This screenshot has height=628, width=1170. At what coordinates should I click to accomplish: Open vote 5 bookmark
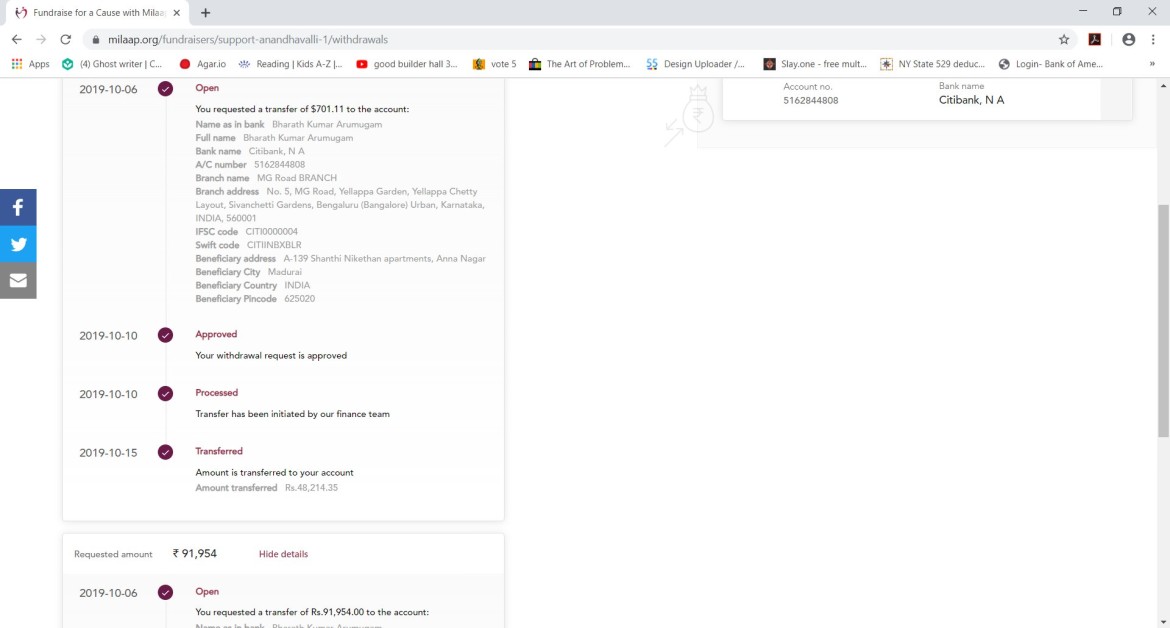(495, 64)
